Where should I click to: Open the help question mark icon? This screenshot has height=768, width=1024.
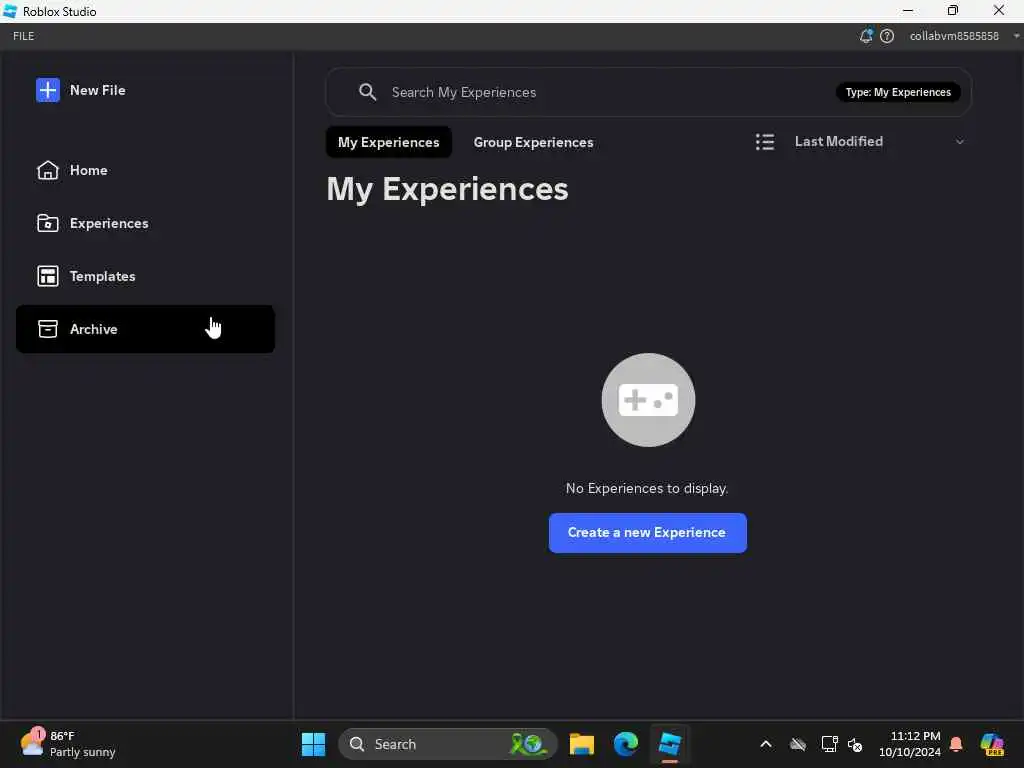887,36
